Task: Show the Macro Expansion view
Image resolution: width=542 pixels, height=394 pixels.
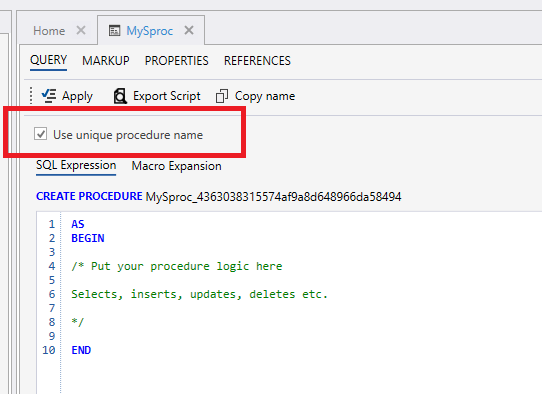Action: click(176, 166)
